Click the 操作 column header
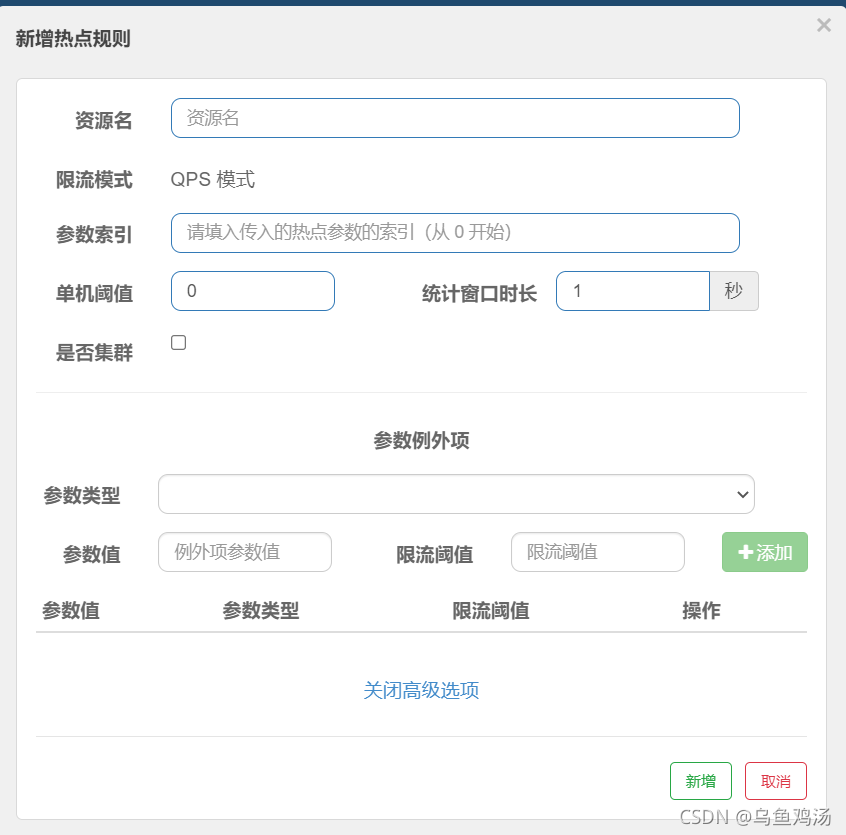846x835 pixels. pos(701,611)
